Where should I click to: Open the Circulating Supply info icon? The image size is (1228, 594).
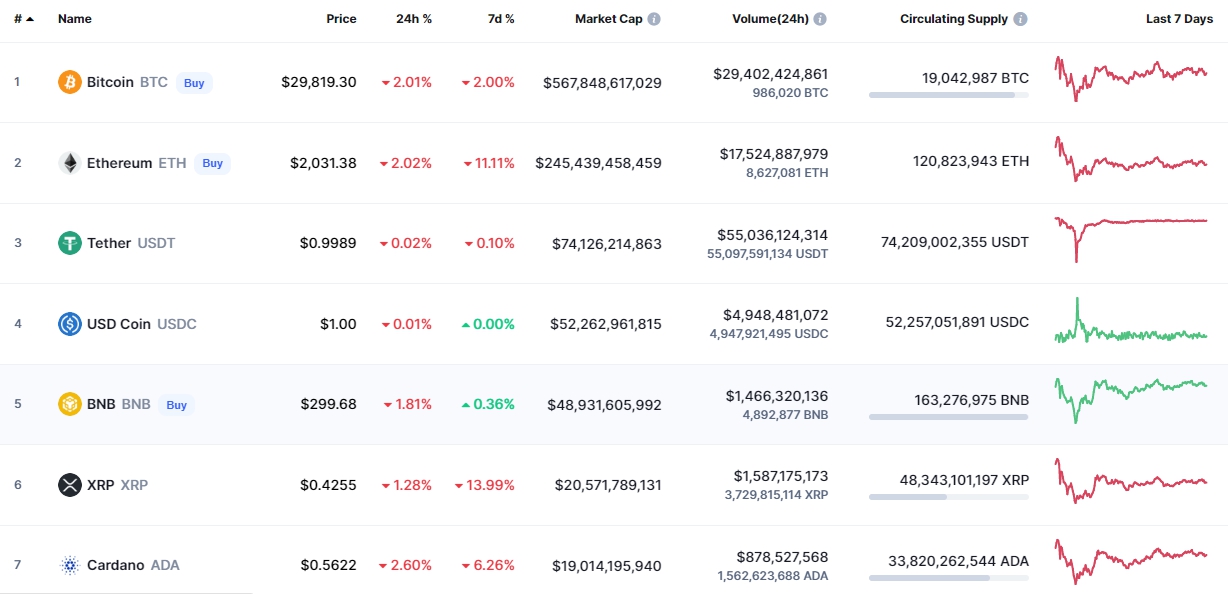coord(1020,19)
